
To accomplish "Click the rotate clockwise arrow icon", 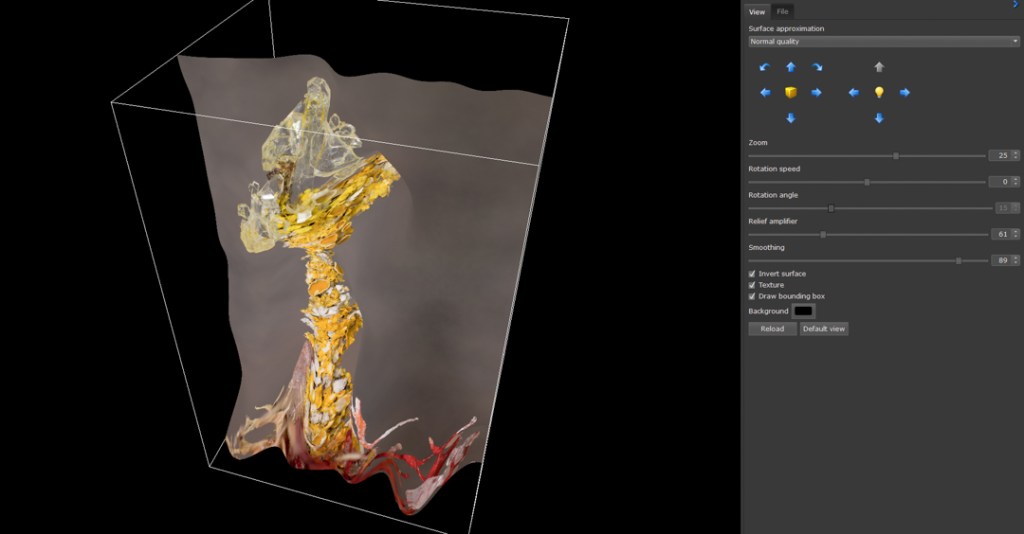I will coord(816,67).
